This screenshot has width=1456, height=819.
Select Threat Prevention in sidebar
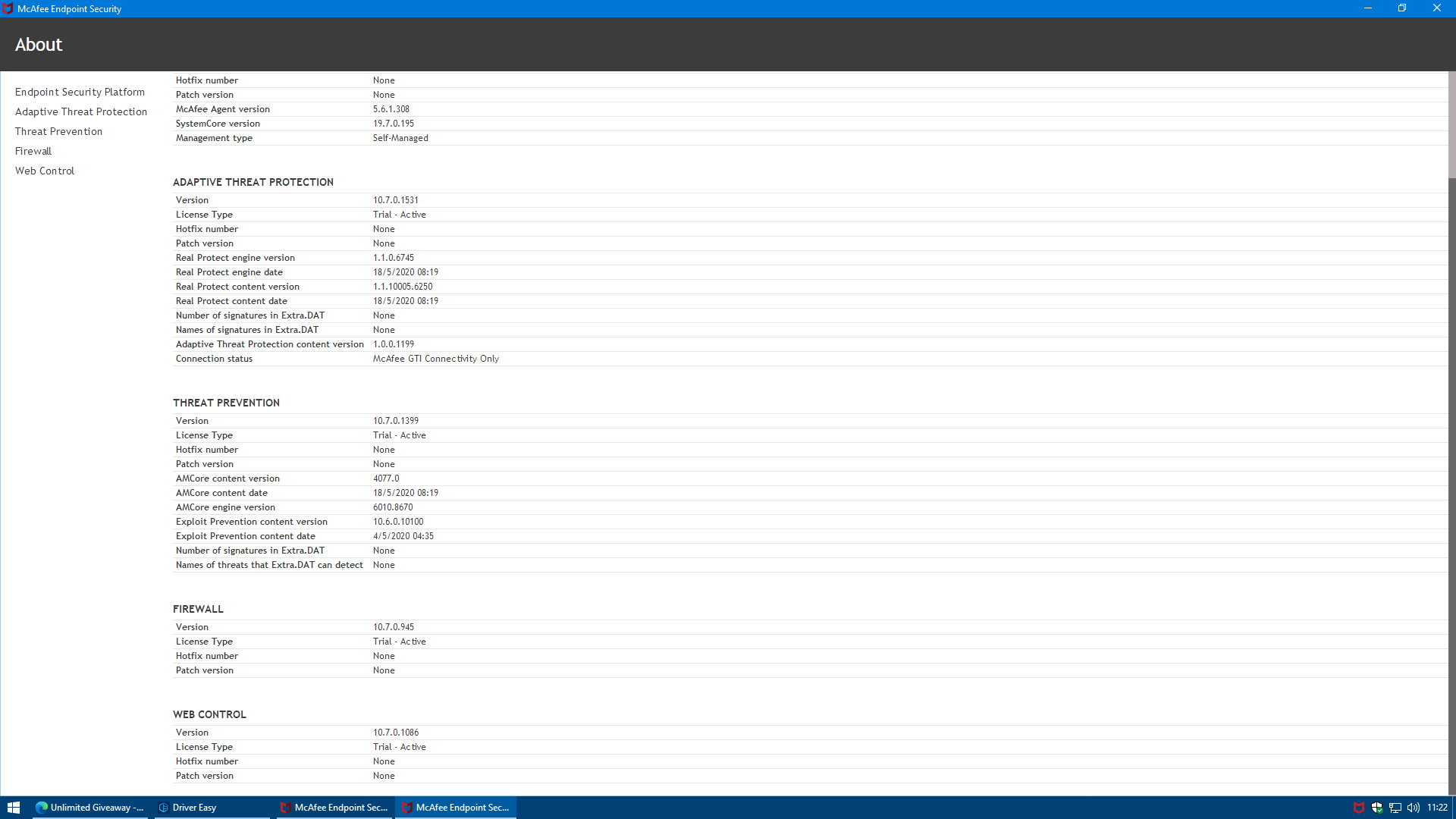click(x=58, y=131)
